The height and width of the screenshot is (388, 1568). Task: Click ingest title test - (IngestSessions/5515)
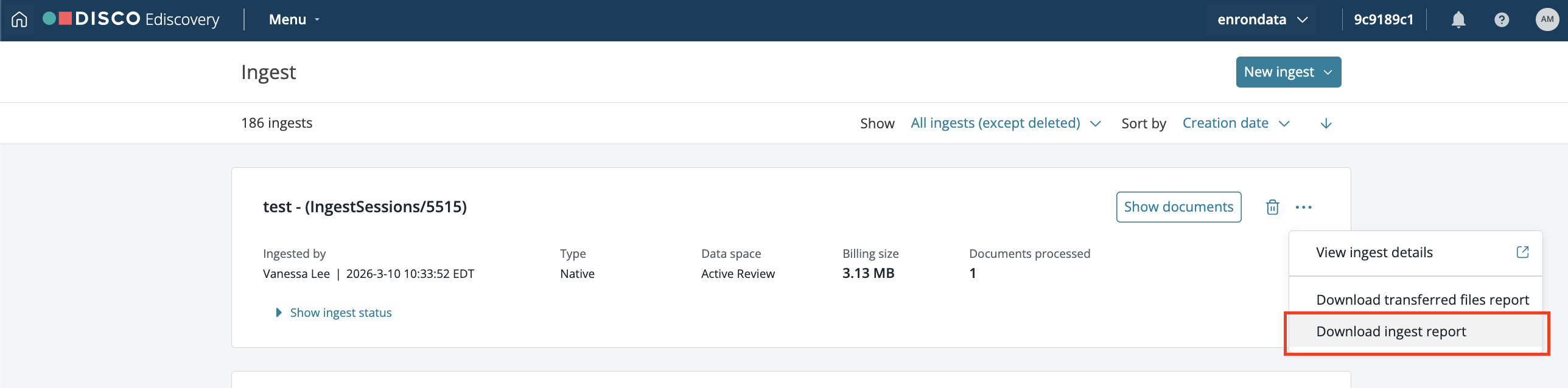(365, 207)
